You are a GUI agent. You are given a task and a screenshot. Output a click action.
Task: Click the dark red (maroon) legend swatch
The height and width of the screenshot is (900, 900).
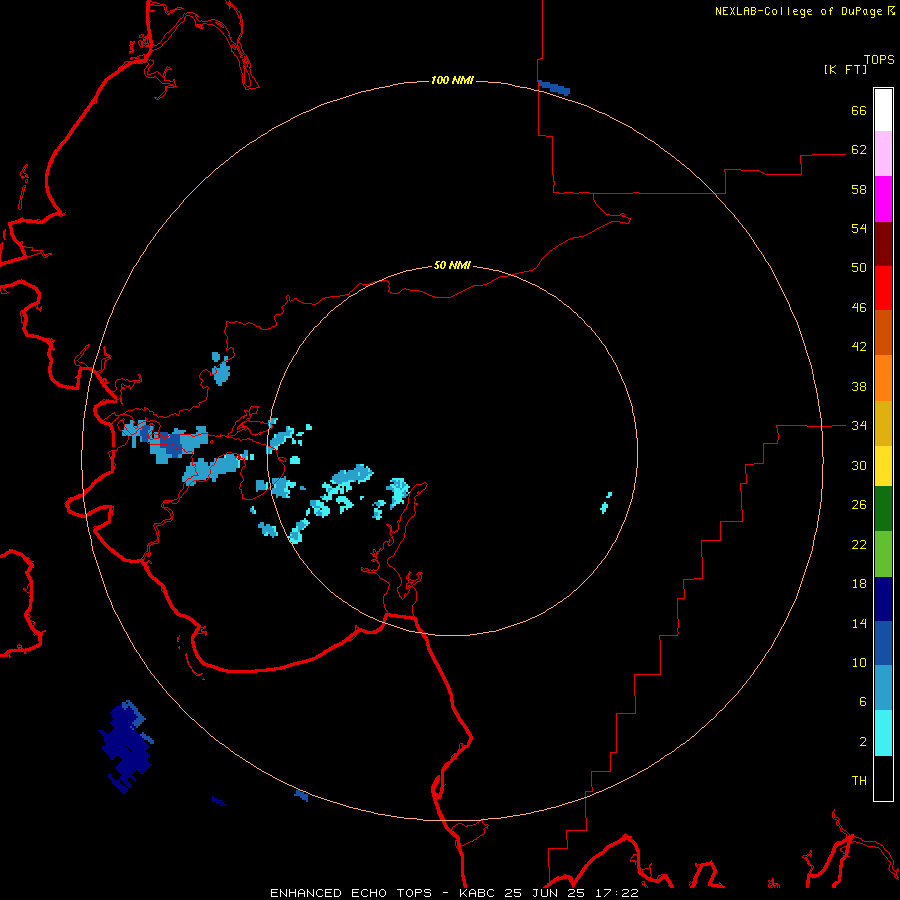883,244
